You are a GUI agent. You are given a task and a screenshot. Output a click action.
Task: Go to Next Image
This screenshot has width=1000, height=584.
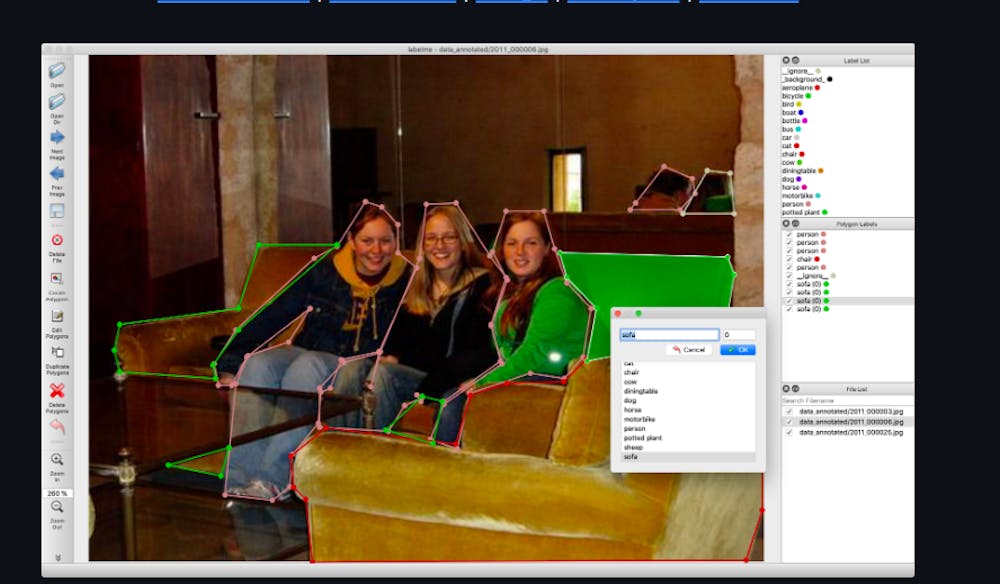[57, 138]
